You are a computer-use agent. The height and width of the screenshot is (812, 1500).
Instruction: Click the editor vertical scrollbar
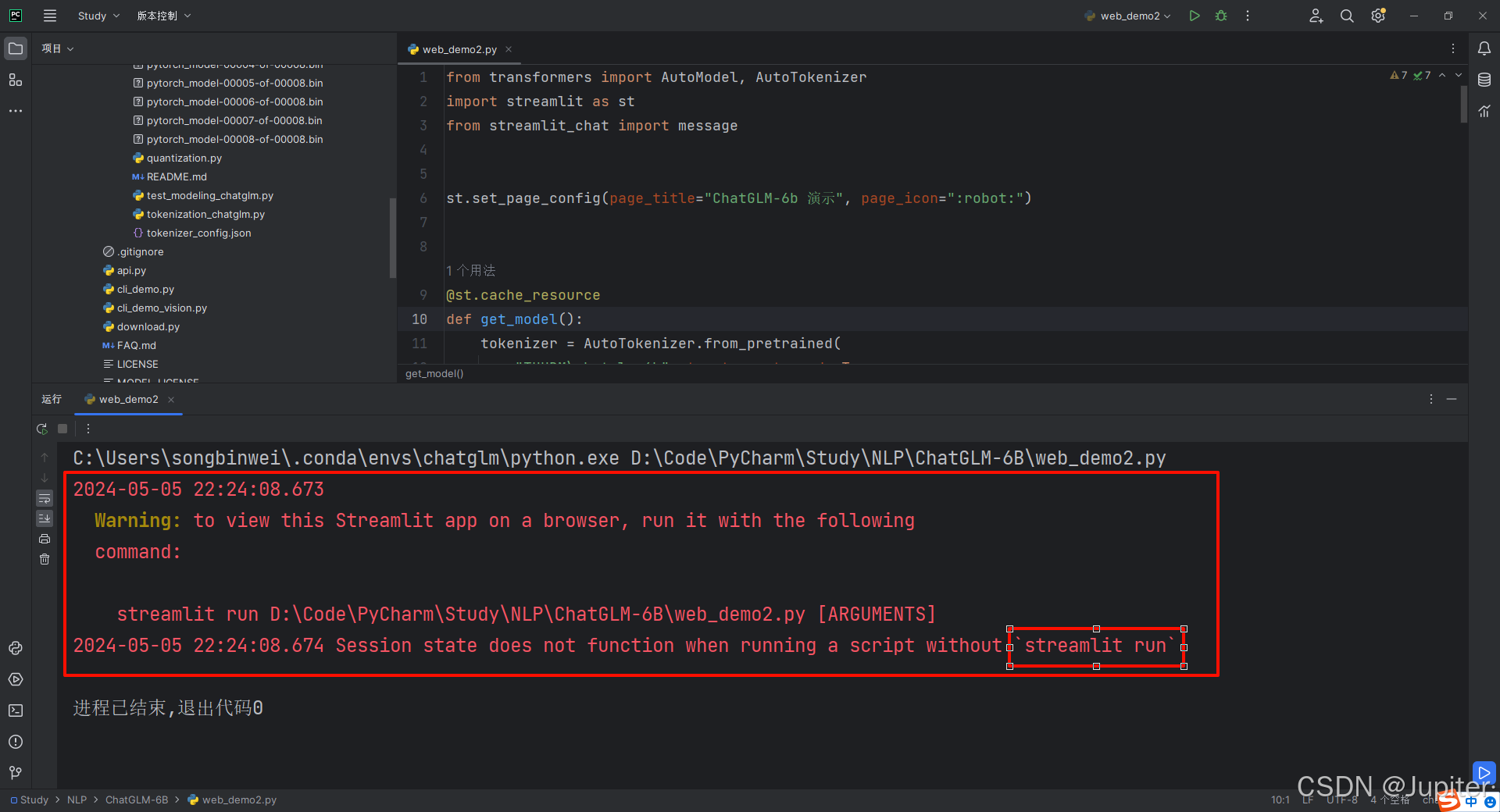1464,104
